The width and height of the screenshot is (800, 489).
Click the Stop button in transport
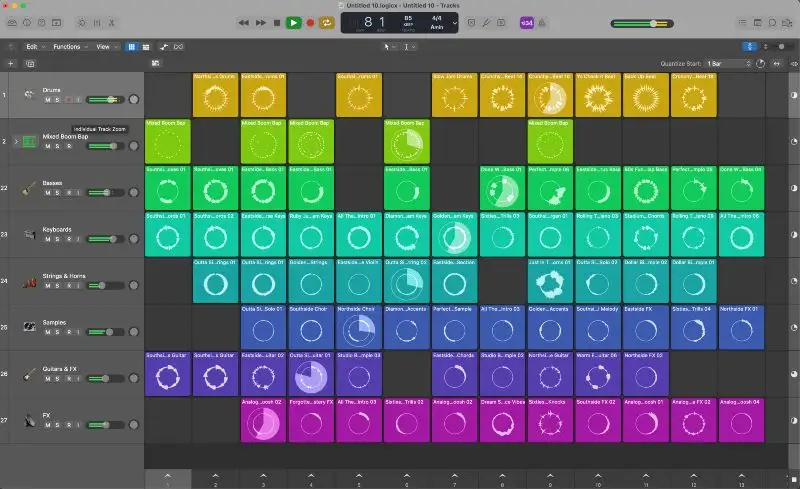[x=276, y=22]
